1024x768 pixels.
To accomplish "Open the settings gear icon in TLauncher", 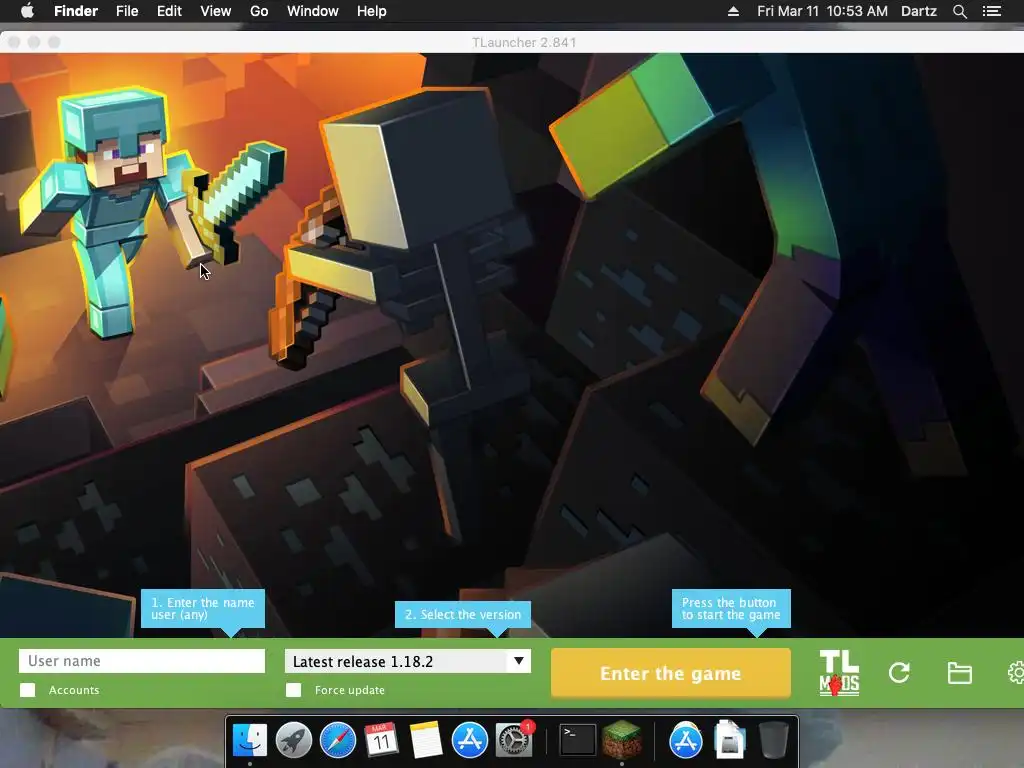I will coord(1016,673).
